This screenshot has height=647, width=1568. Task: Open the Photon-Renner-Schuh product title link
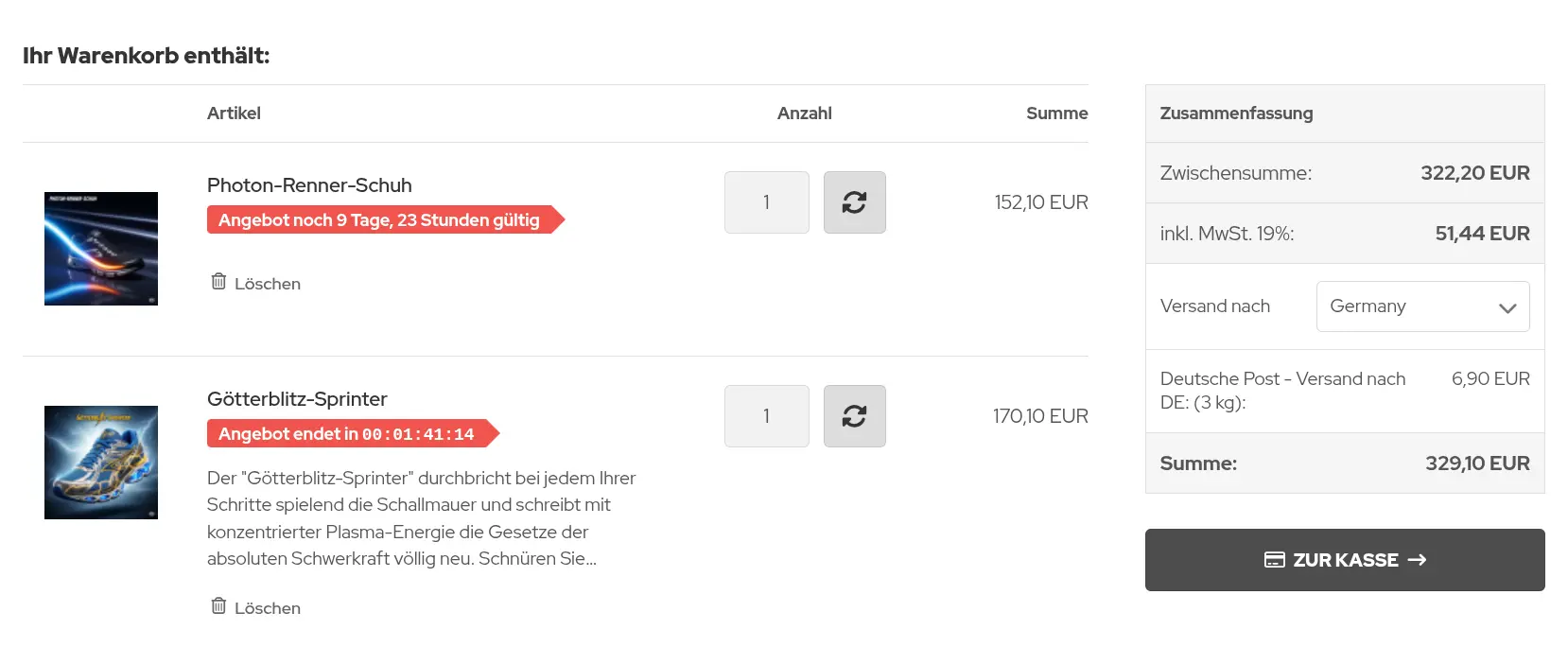pos(309,185)
